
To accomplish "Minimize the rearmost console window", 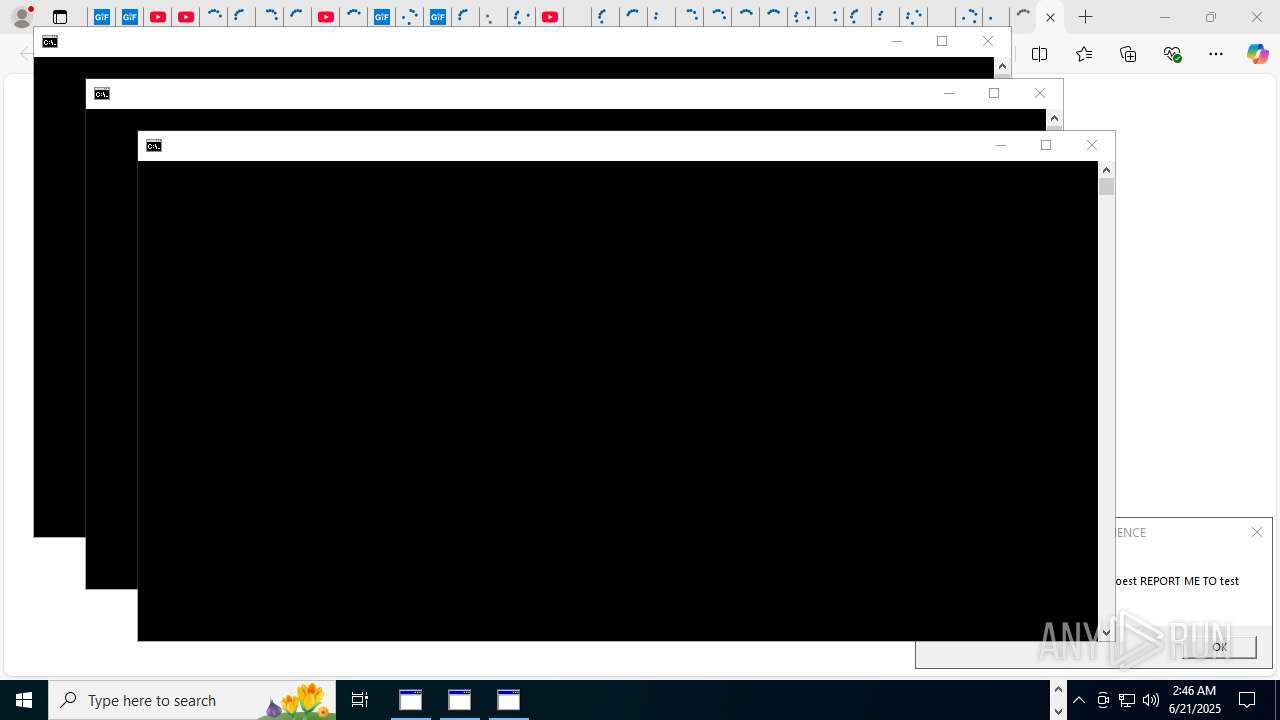I will coord(897,42).
